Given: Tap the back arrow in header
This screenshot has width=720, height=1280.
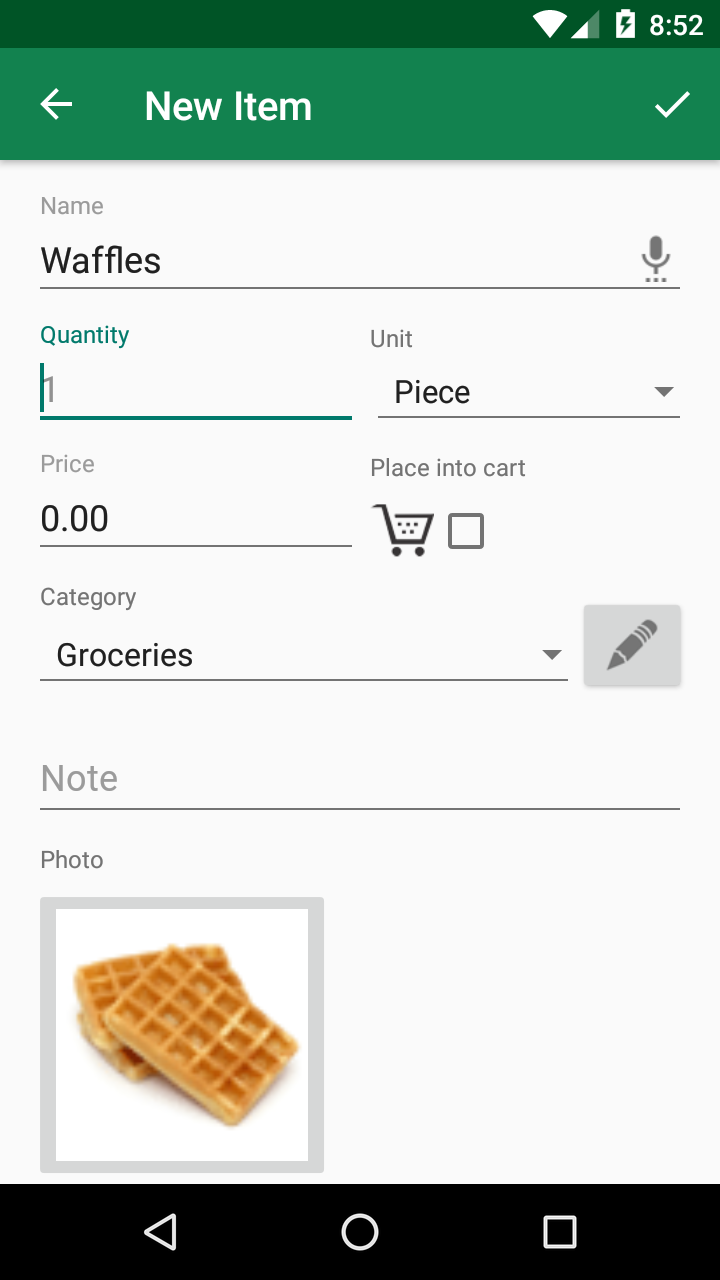Looking at the screenshot, I should (57, 105).
